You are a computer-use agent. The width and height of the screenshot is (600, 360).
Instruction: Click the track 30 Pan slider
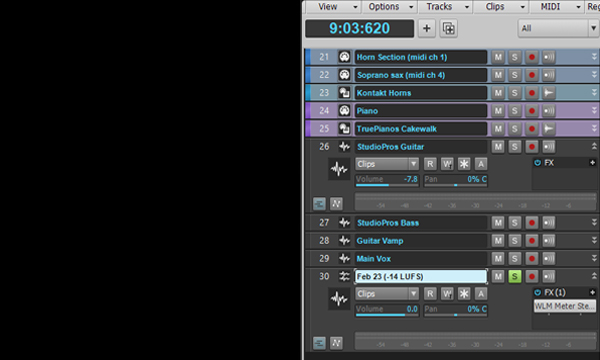[455, 310]
